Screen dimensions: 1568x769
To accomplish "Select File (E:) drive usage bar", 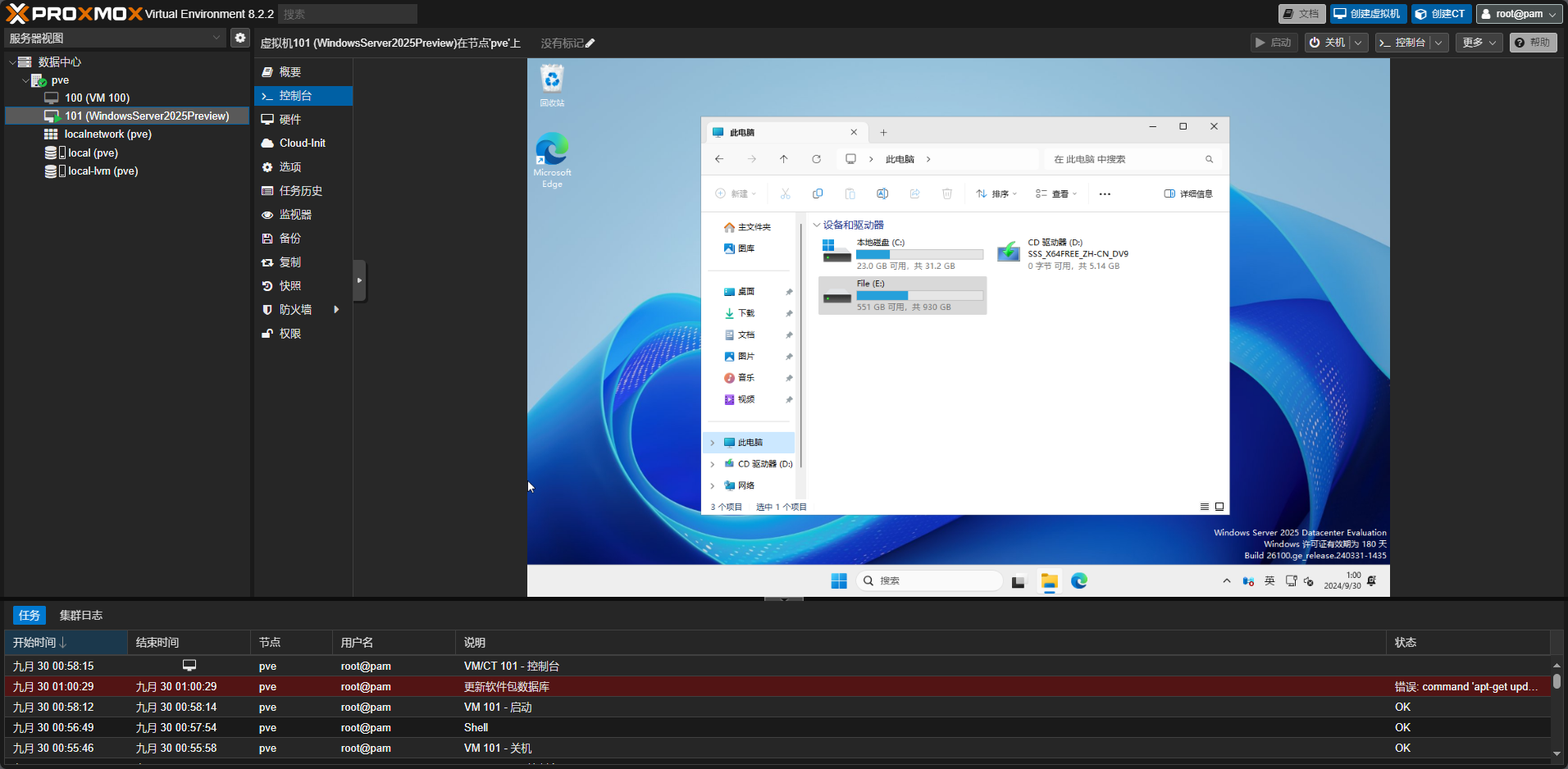I will 919,296.
